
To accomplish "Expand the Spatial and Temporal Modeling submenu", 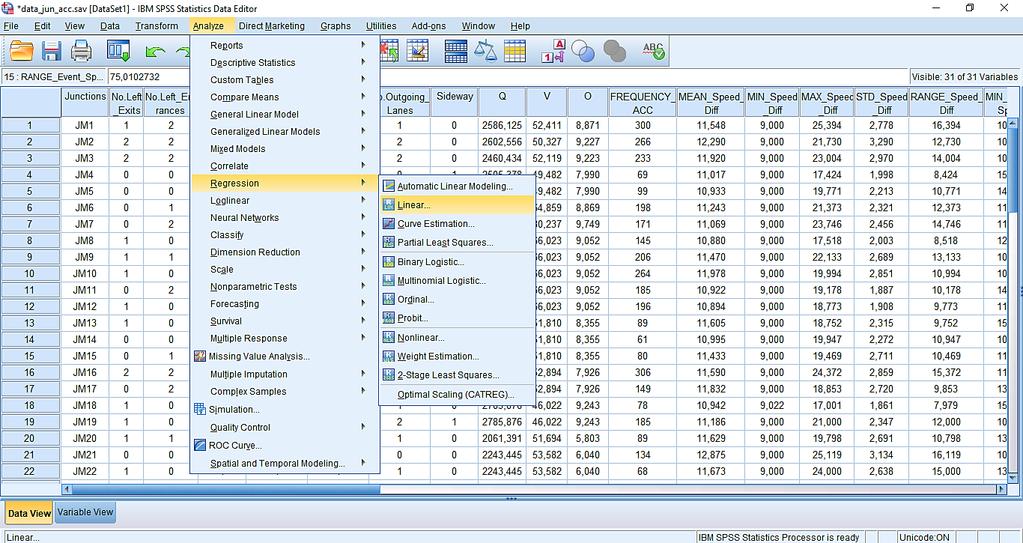I will click(x=284, y=463).
